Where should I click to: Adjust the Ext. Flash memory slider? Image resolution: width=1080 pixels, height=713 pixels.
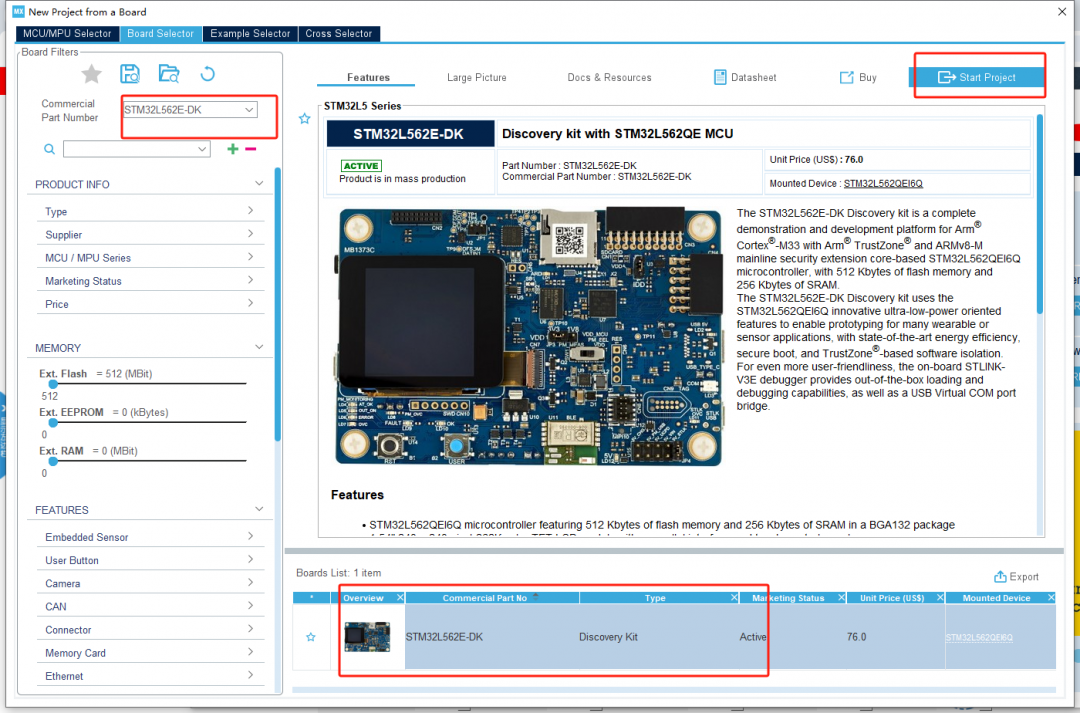(52, 384)
